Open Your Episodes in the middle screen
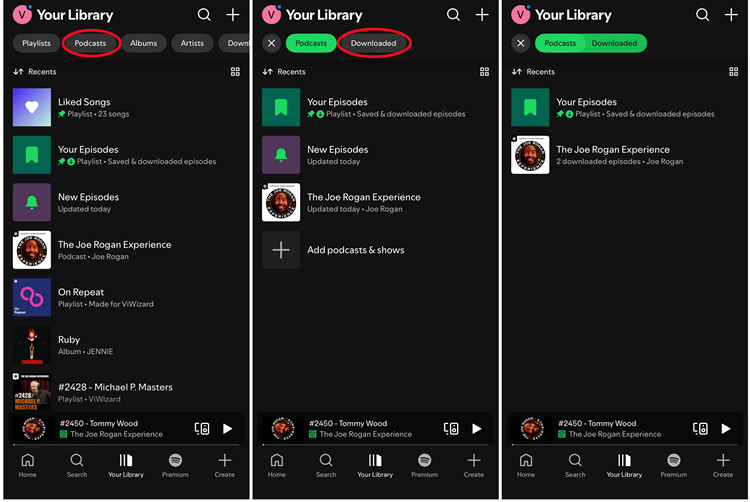The height and width of the screenshot is (502, 750). tap(375, 107)
